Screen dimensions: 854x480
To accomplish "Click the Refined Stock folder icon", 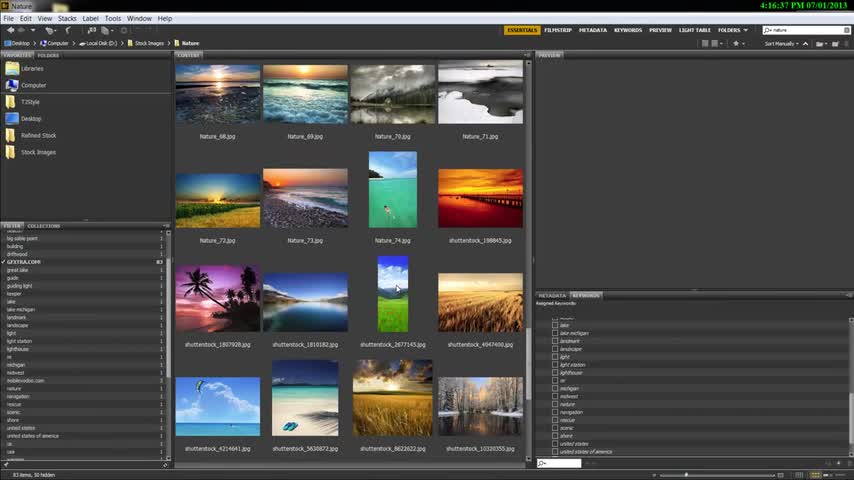I will [x=12, y=135].
